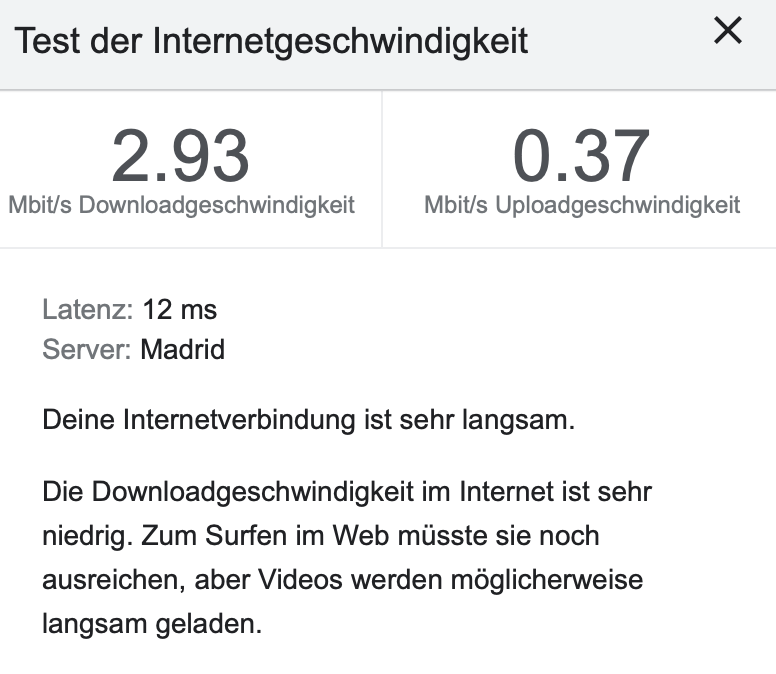Click 'Deine Internetverbindung ist sehr langsam.' message

click(x=309, y=420)
